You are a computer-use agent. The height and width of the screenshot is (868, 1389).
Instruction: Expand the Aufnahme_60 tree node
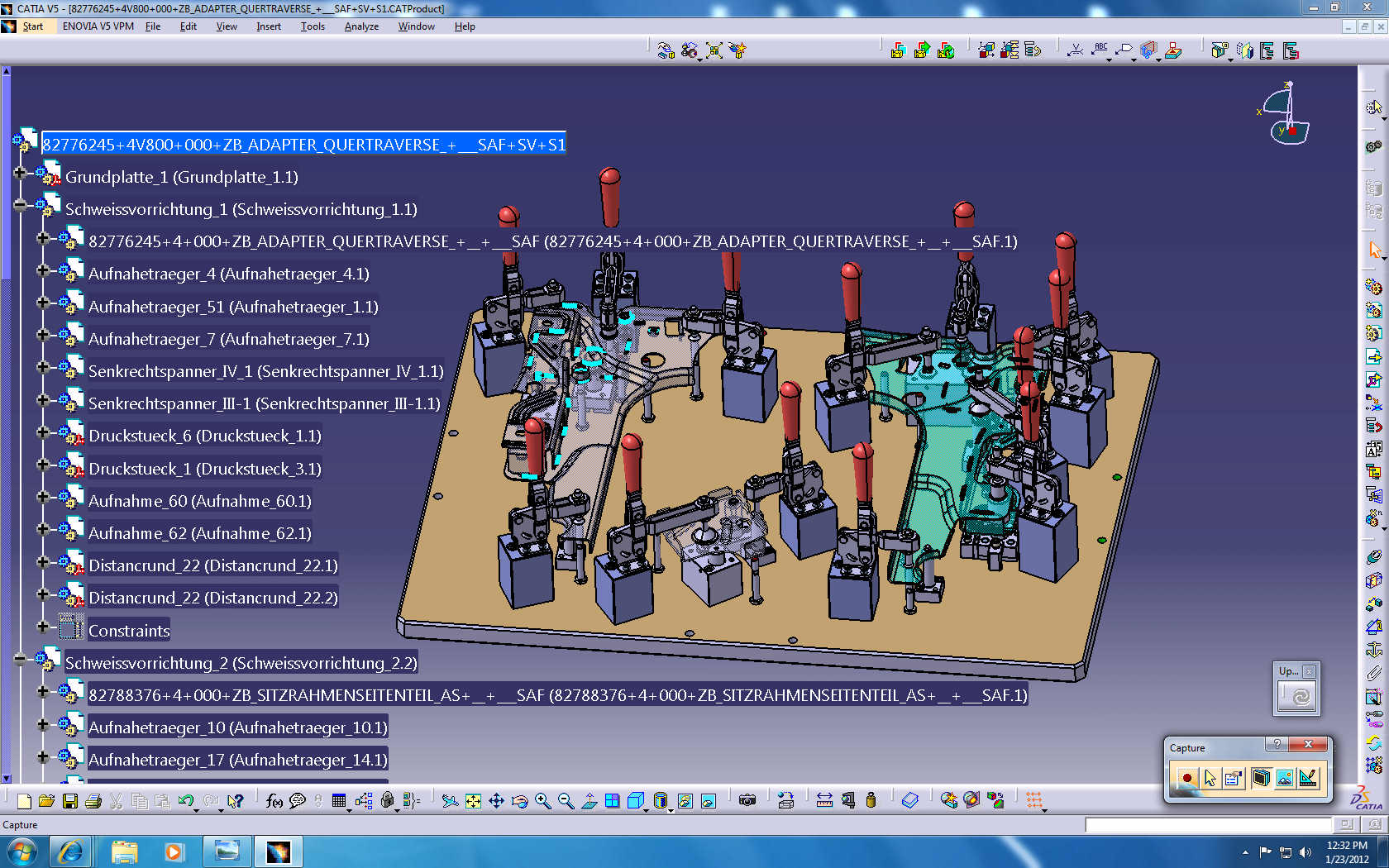[43, 497]
